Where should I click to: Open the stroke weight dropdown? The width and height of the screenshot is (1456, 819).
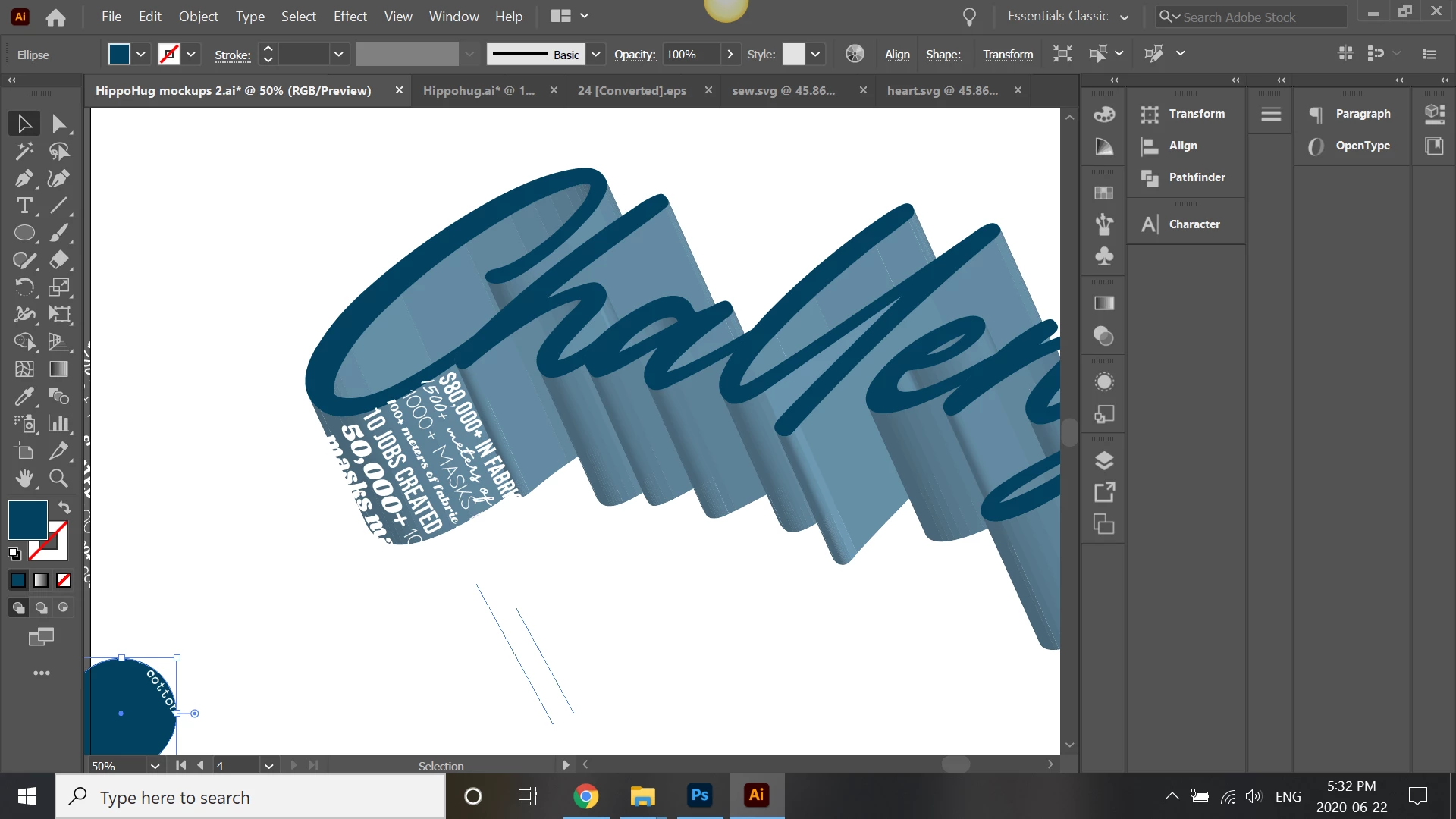click(338, 54)
